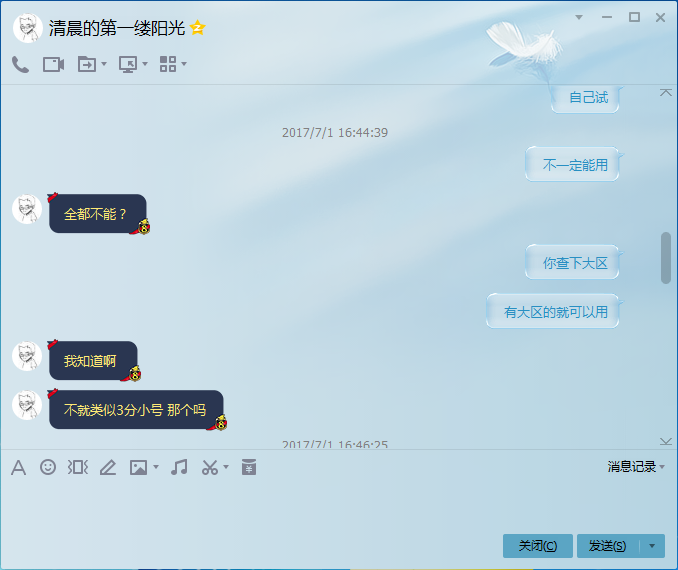Click the music note icon
Image resolution: width=678 pixels, height=570 pixels.
[x=179, y=467]
